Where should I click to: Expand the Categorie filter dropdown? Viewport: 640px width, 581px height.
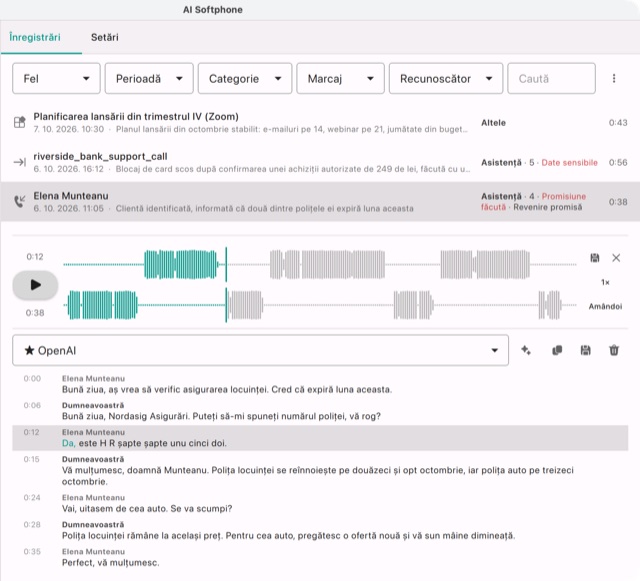pos(245,78)
